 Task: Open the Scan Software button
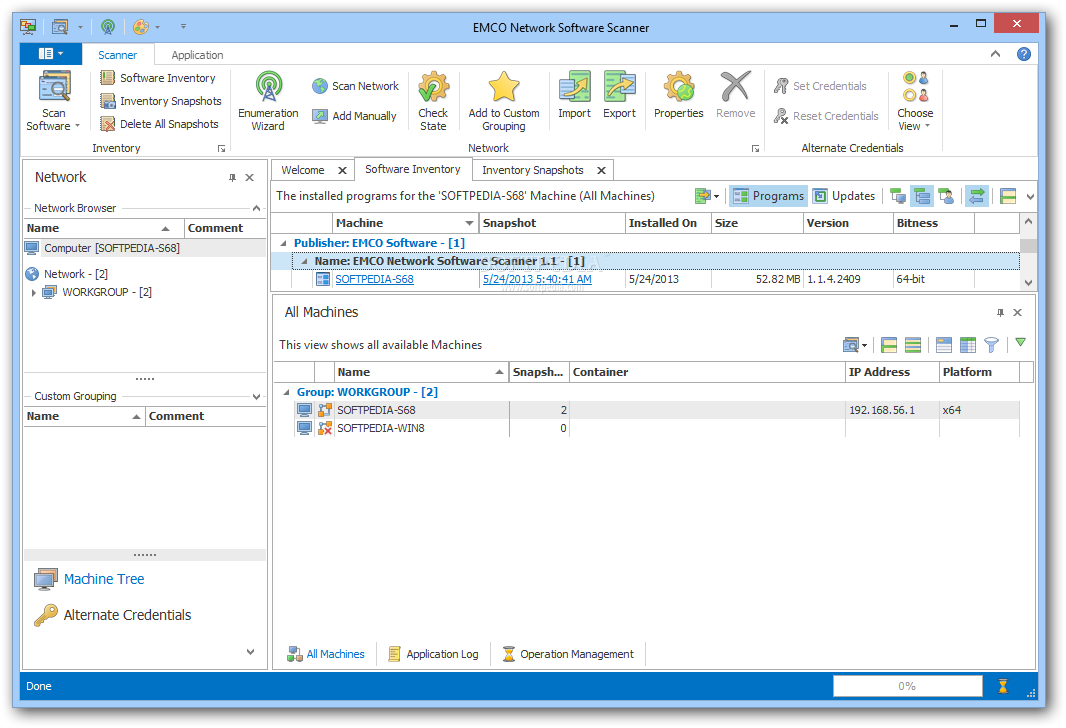coord(53,101)
